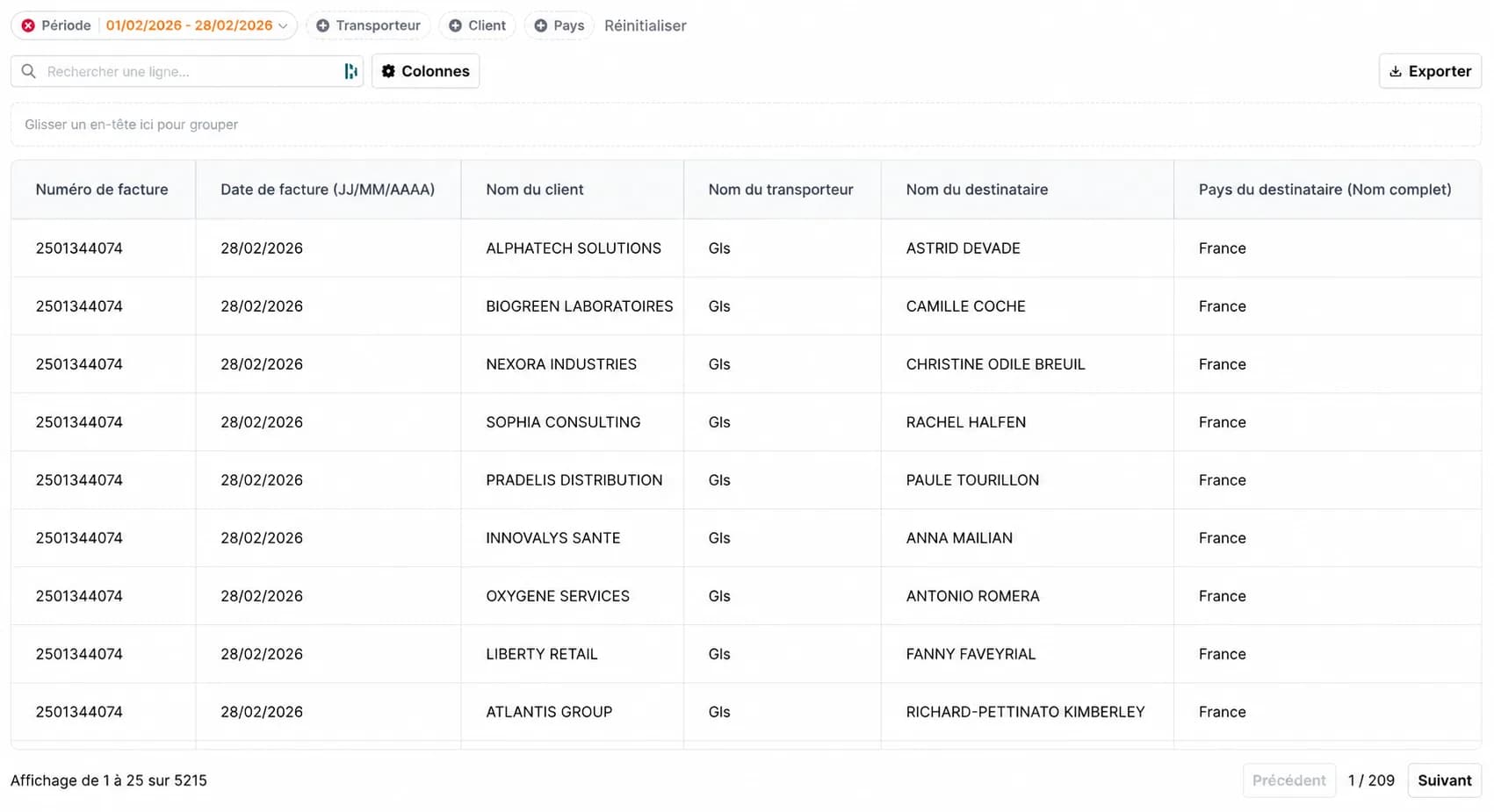Remove the Période filter with red X icon
This screenshot has height=812, width=1494.
click(28, 25)
